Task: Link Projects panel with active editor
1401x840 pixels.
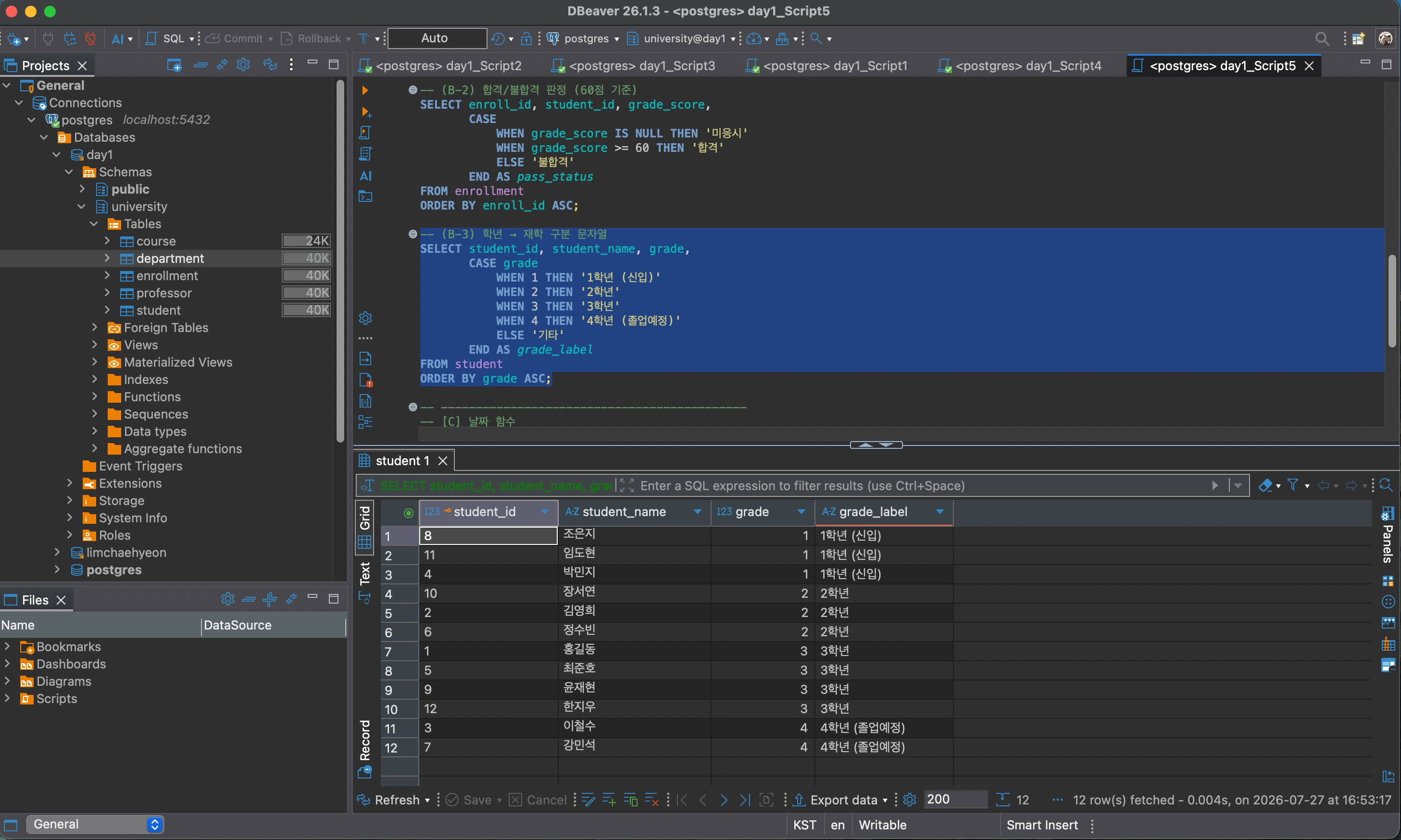Action: pyautogui.click(x=222, y=65)
